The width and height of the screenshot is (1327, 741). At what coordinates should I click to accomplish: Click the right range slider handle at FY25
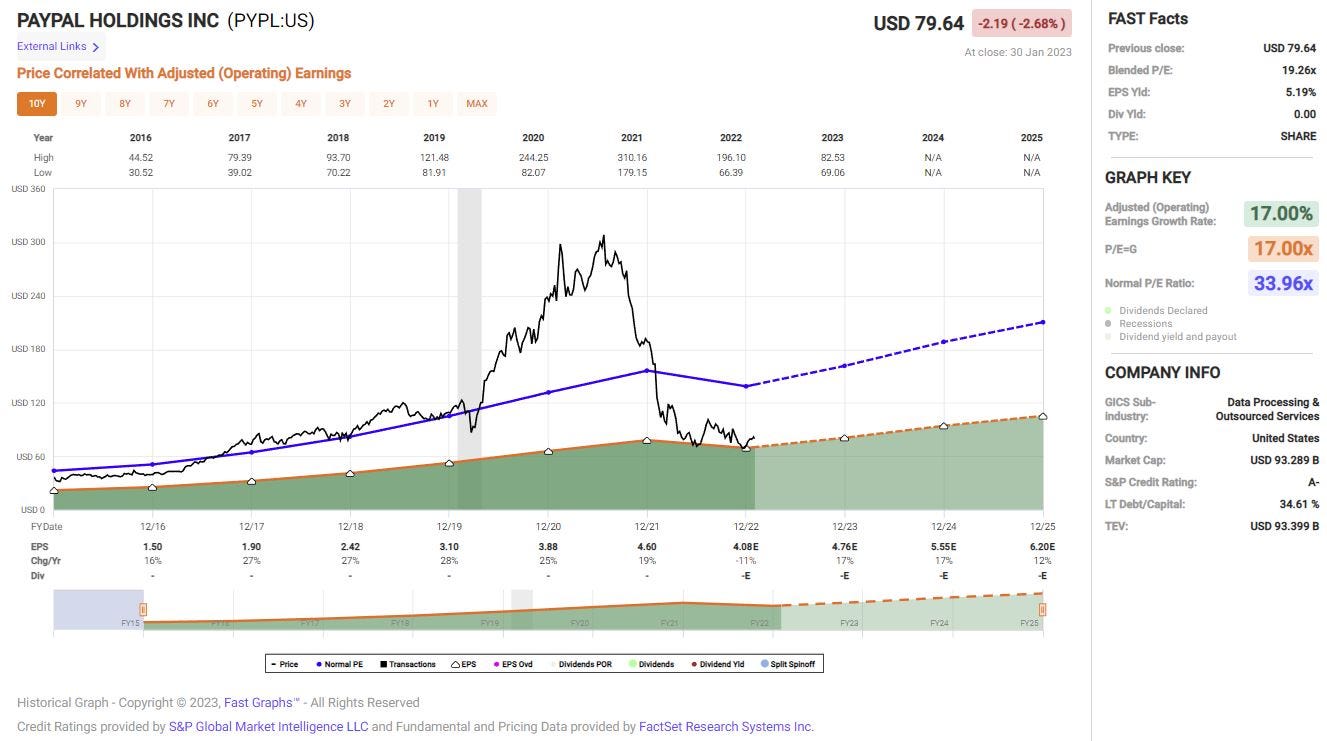click(1042, 609)
